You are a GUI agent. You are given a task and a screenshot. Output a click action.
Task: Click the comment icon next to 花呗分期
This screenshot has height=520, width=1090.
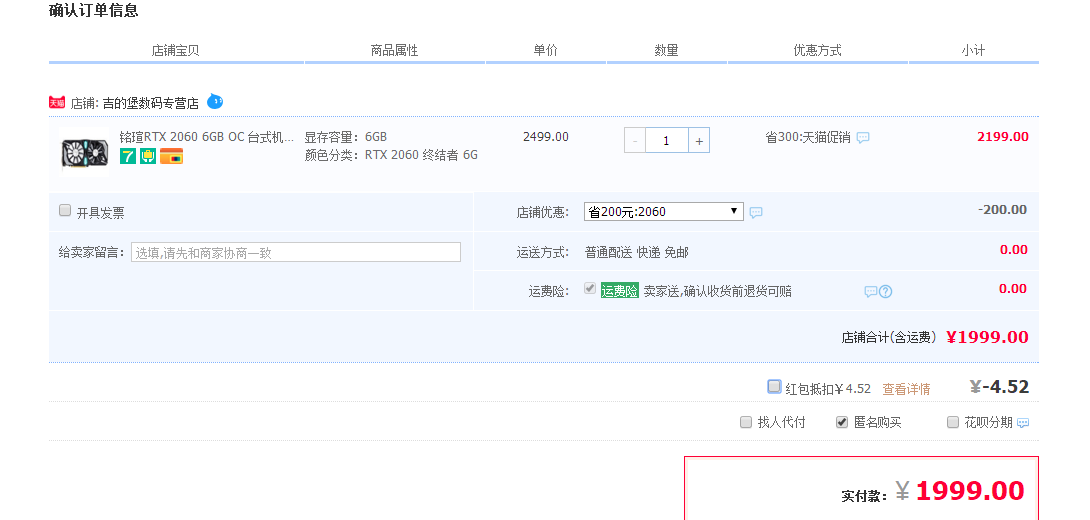pyautogui.click(x=1023, y=423)
